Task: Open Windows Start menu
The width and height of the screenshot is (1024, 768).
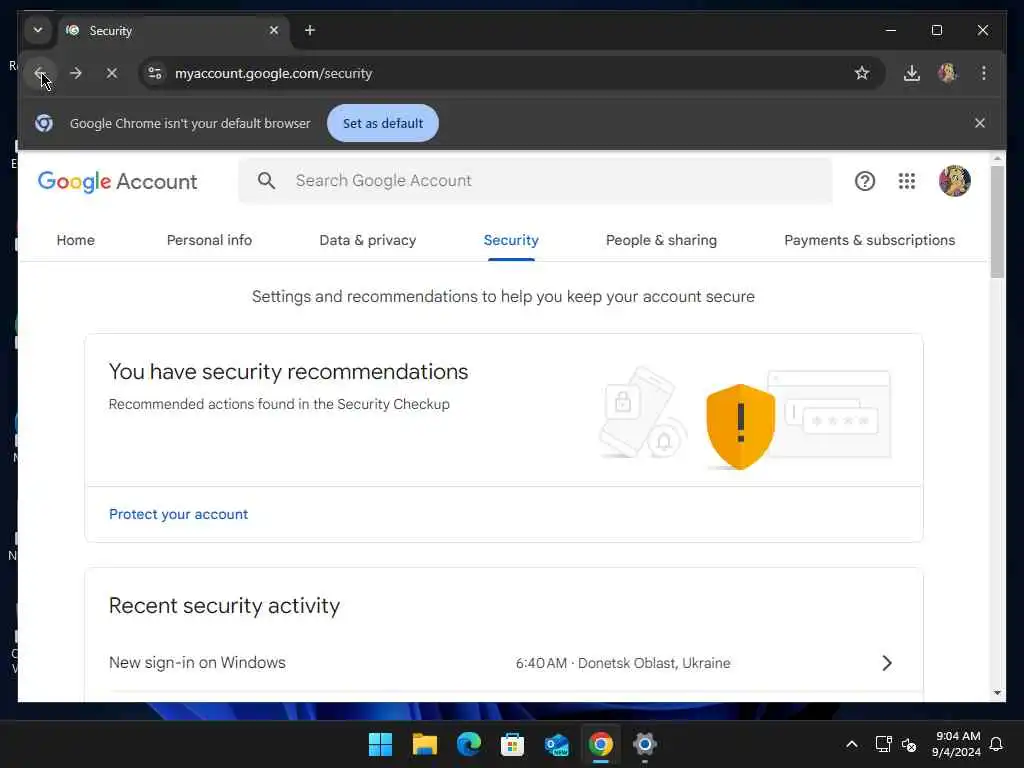Action: click(380, 744)
